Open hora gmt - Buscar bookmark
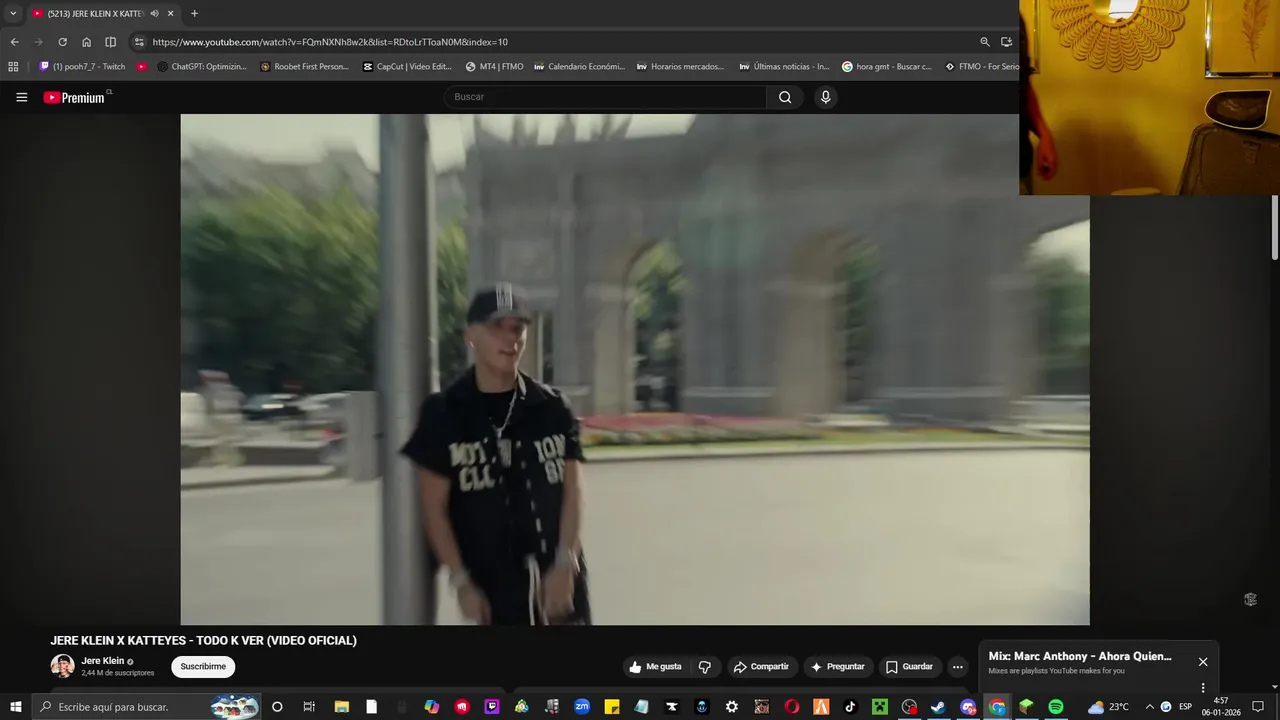 pos(887,67)
